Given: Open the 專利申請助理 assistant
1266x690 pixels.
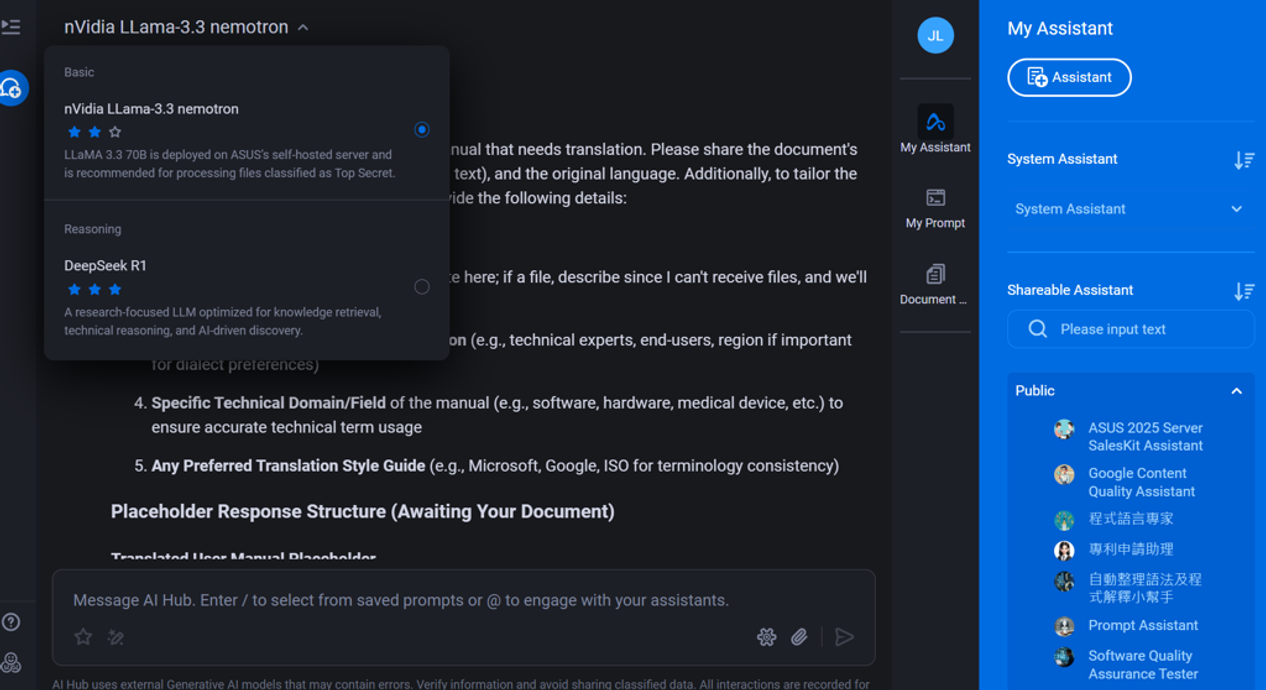Looking at the screenshot, I should coord(1131,549).
